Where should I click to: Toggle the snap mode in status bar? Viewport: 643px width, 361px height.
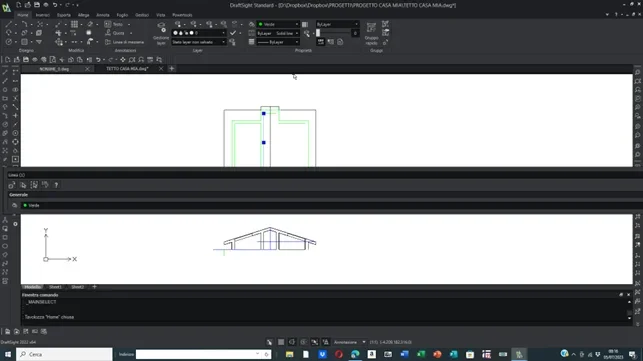pos(269,342)
